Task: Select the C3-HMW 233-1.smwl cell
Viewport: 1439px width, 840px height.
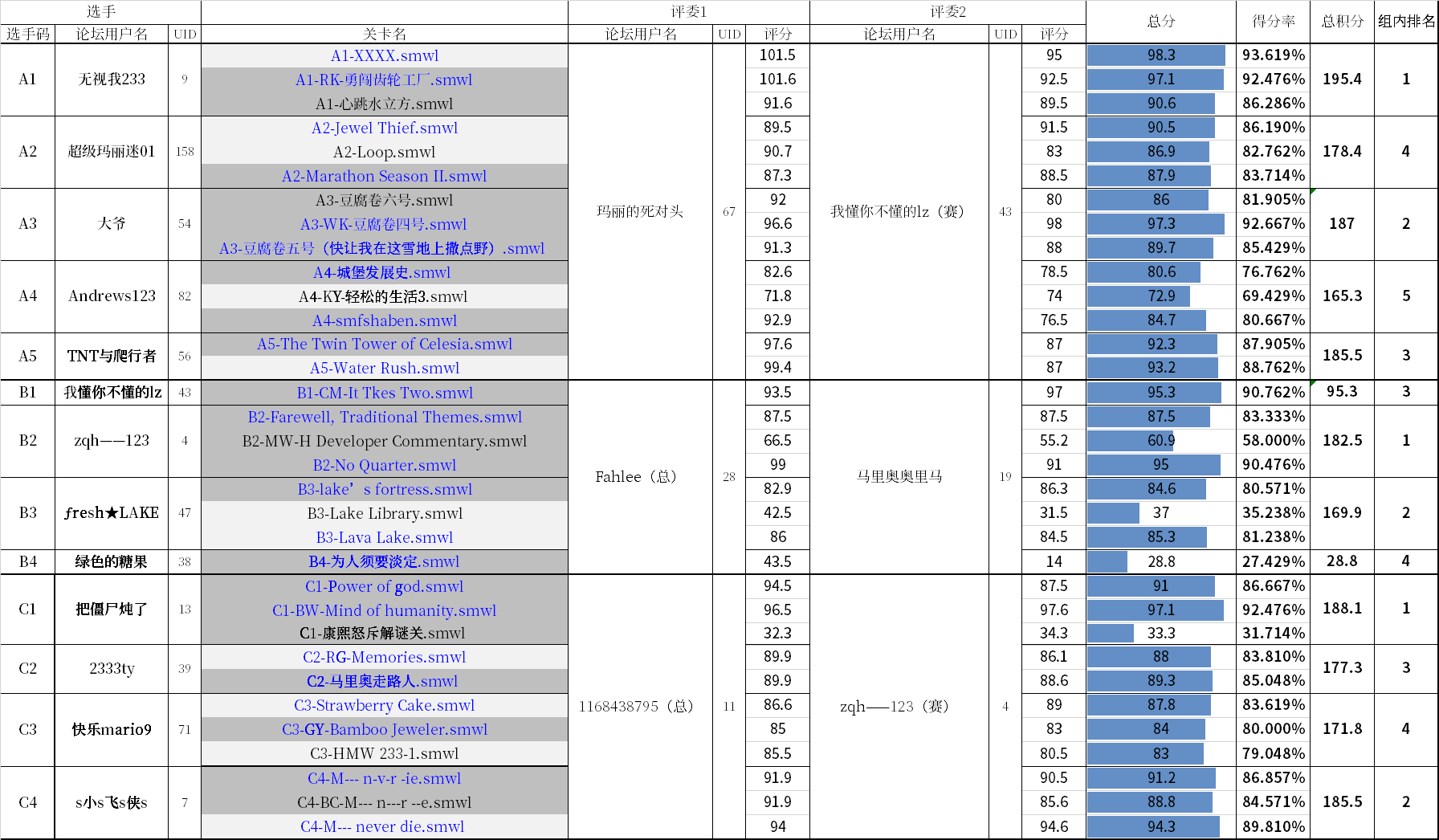Action: pos(385,753)
